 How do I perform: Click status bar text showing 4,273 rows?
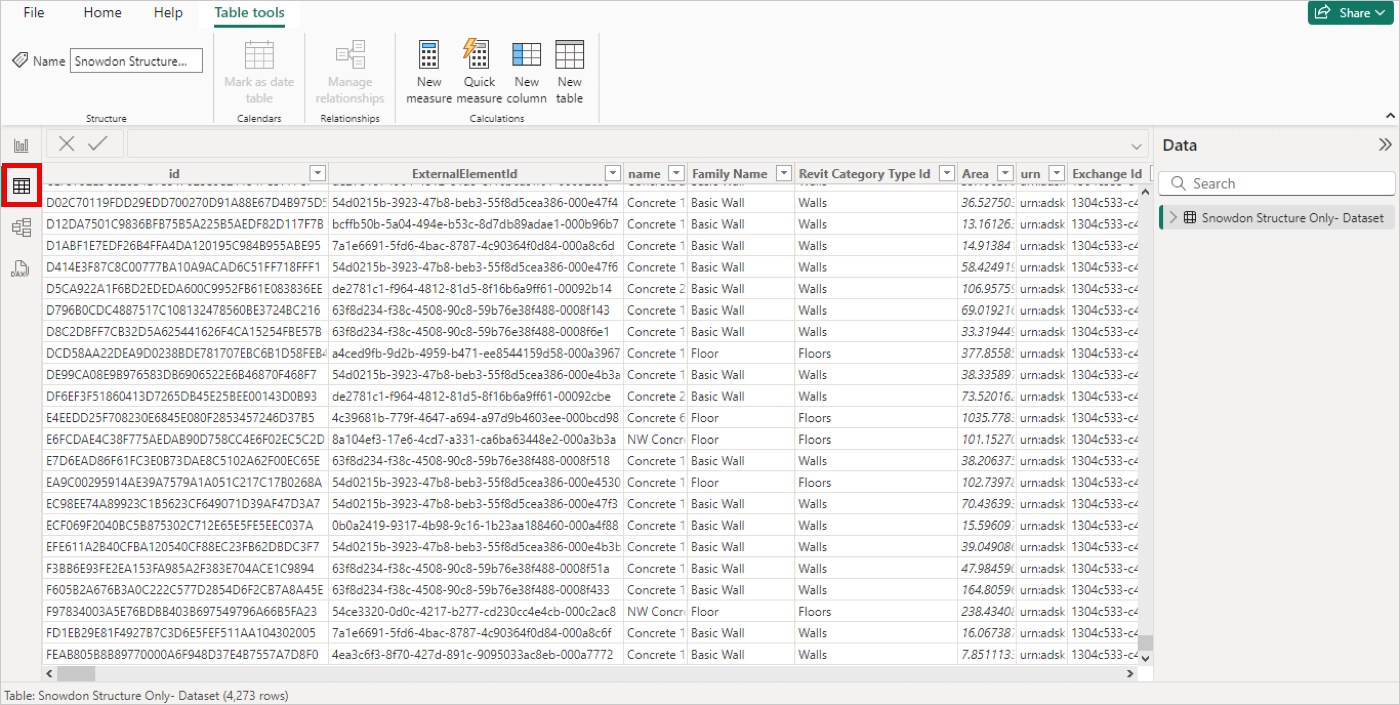(x=145, y=695)
